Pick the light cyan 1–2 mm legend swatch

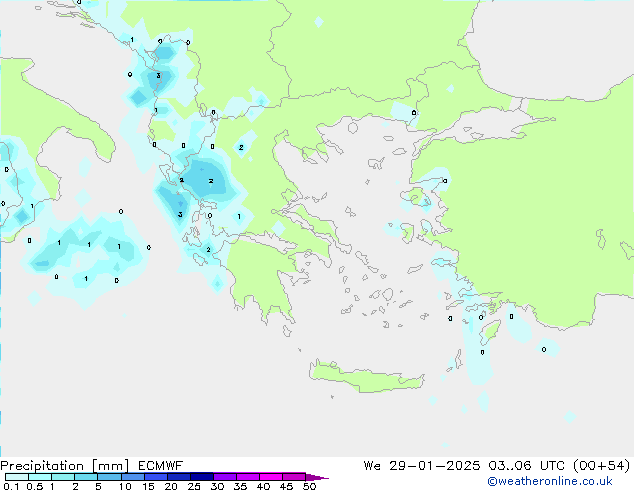63,477
